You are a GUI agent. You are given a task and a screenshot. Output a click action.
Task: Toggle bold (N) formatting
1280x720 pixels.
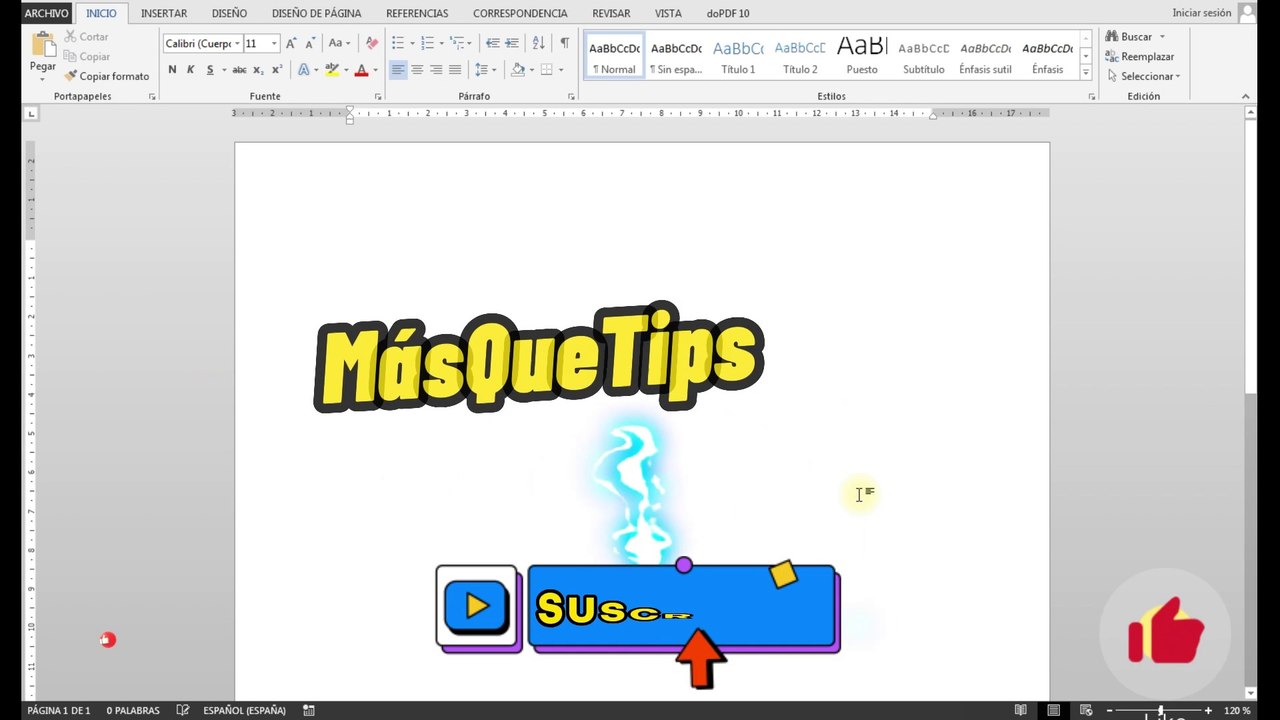[x=172, y=70]
